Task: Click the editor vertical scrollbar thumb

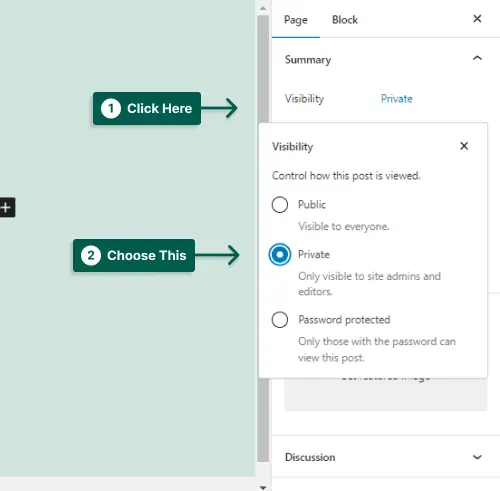Action: point(263,238)
